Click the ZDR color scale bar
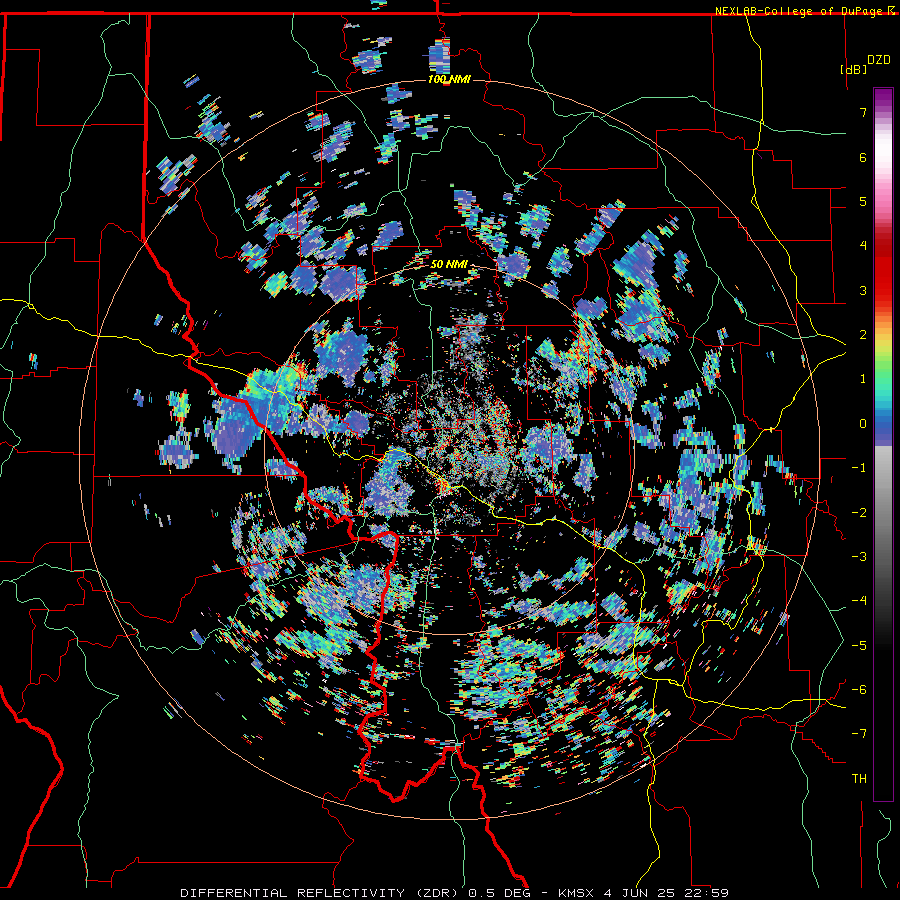This screenshot has width=900, height=900. tap(883, 444)
